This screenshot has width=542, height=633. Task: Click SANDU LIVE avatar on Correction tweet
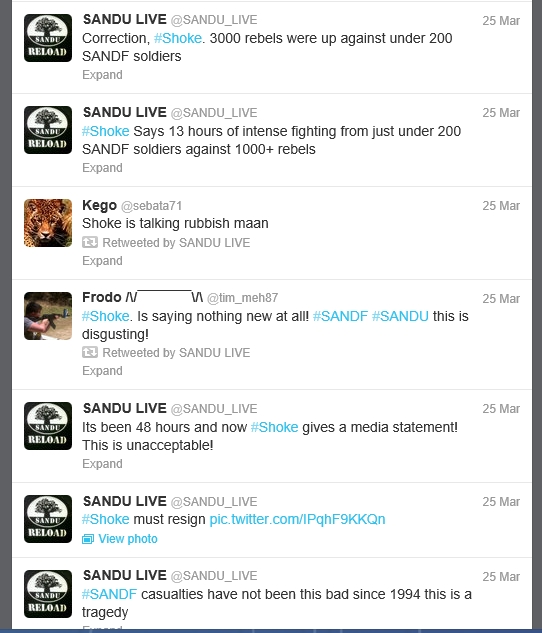[48, 38]
